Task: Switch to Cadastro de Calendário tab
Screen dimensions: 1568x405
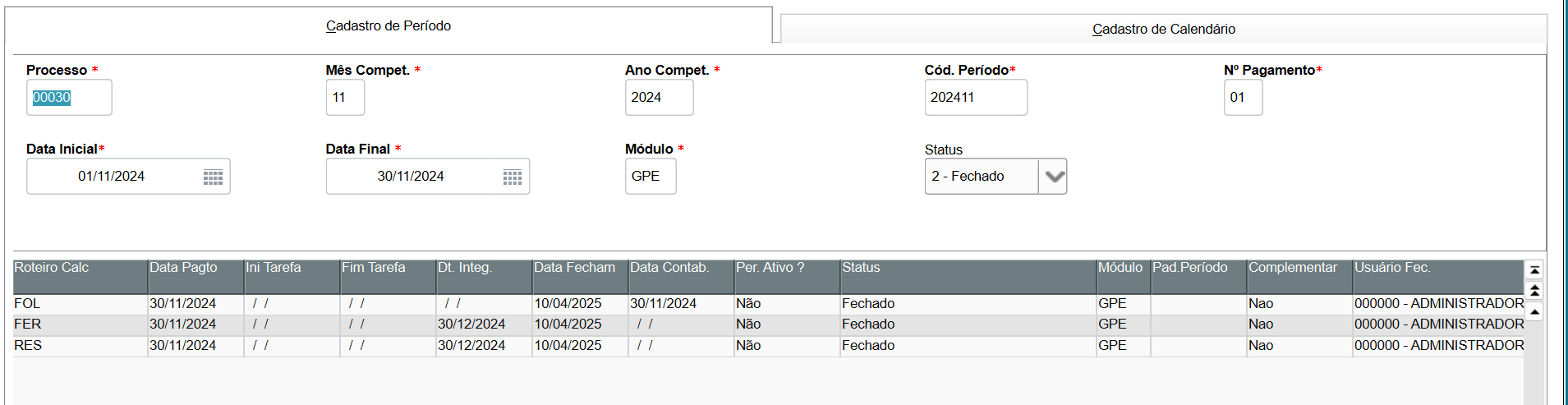Action: [x=1163, y=30]
